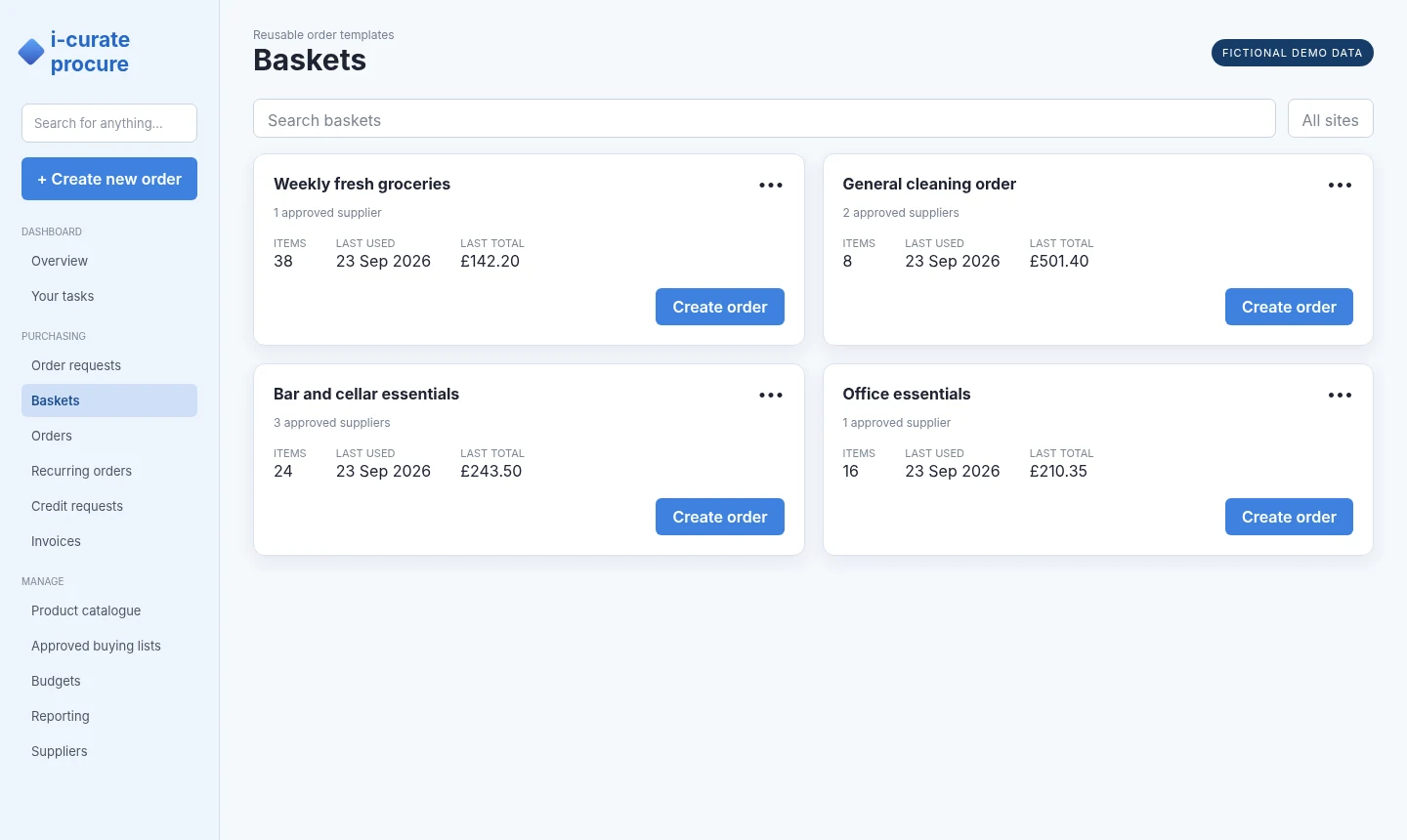Open Your tasks page
This screenshot has width=1407, height=840.
tap(109, 296)
